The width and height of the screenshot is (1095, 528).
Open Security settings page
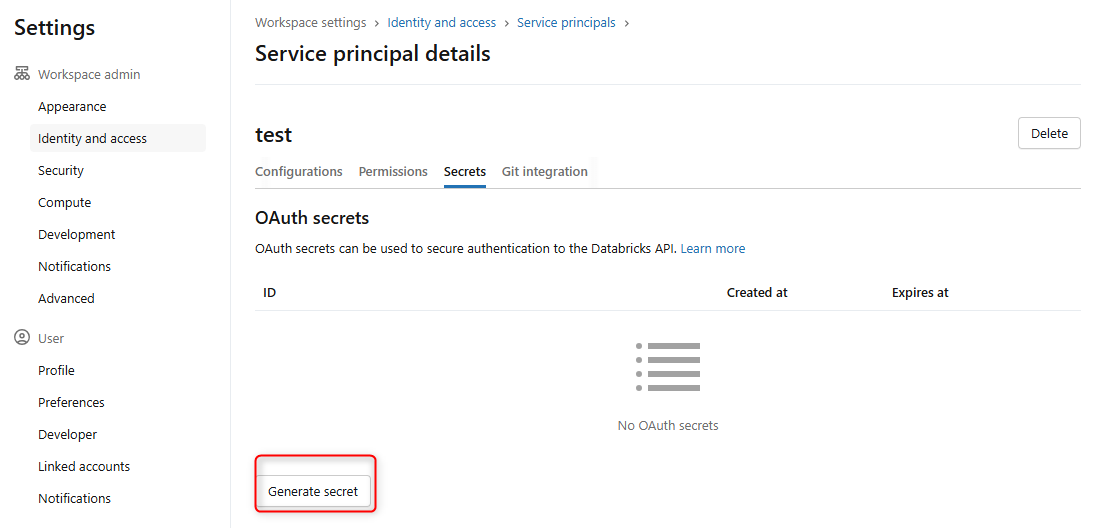click(61, 171)
